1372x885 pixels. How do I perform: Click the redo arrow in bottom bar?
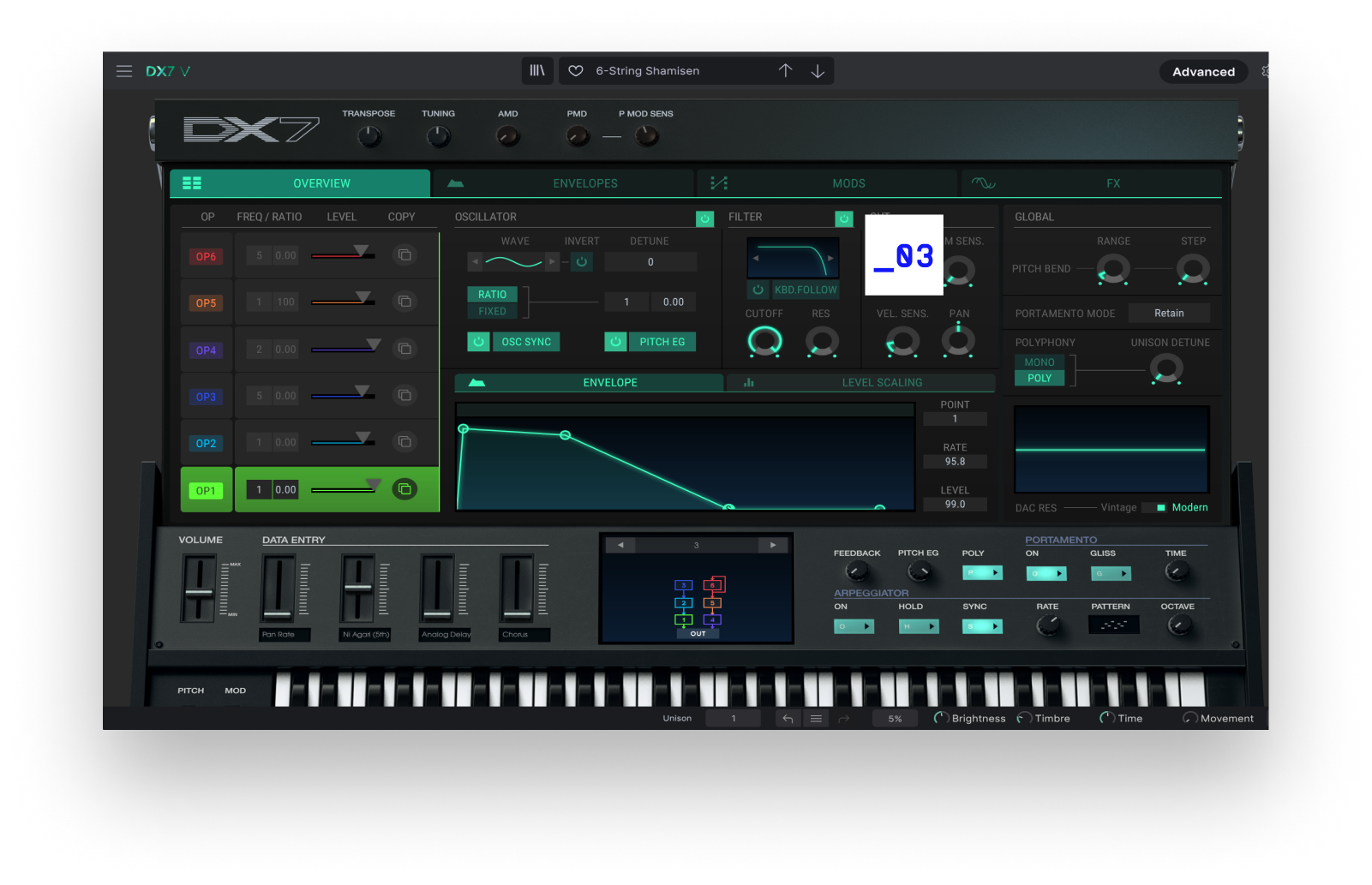click(844, 719)
